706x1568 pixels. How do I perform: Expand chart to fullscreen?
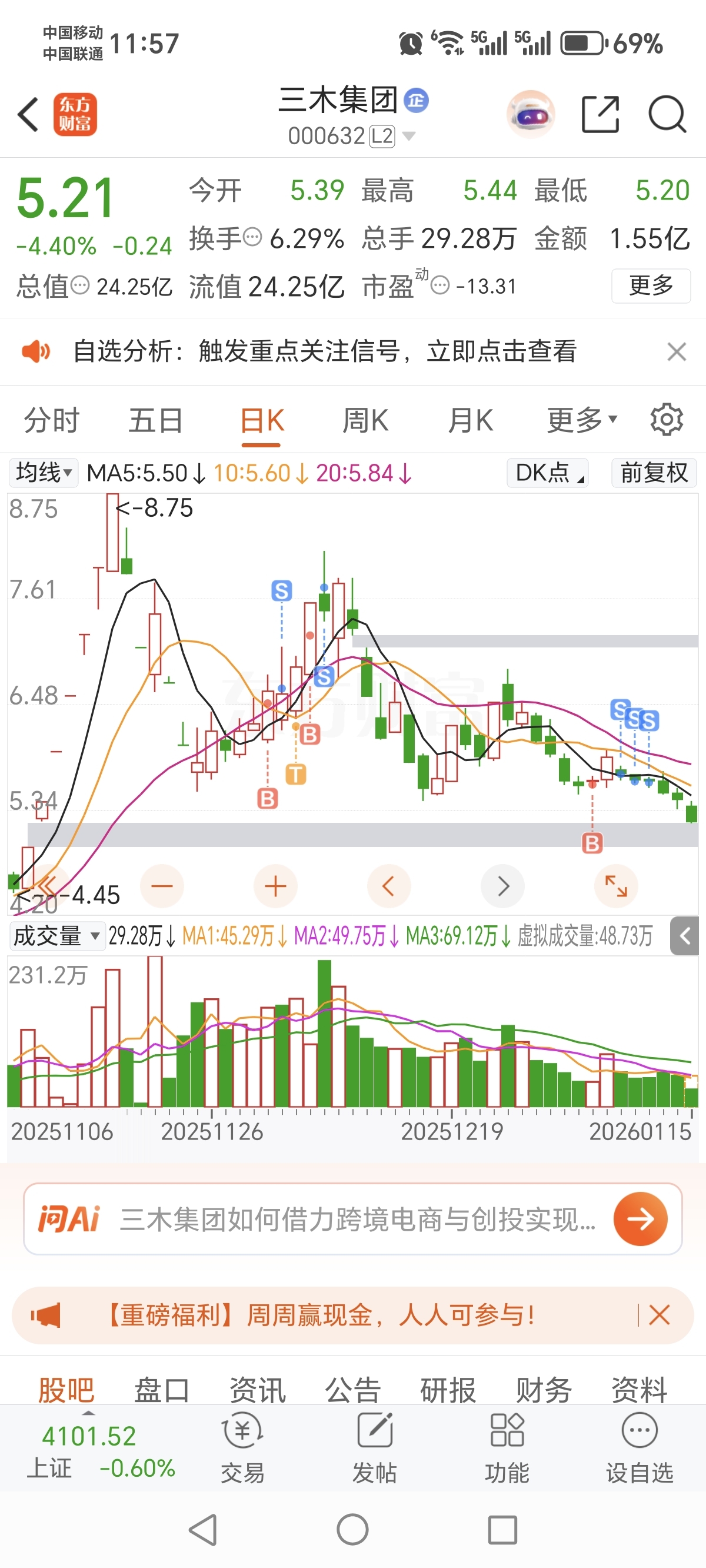616,886
